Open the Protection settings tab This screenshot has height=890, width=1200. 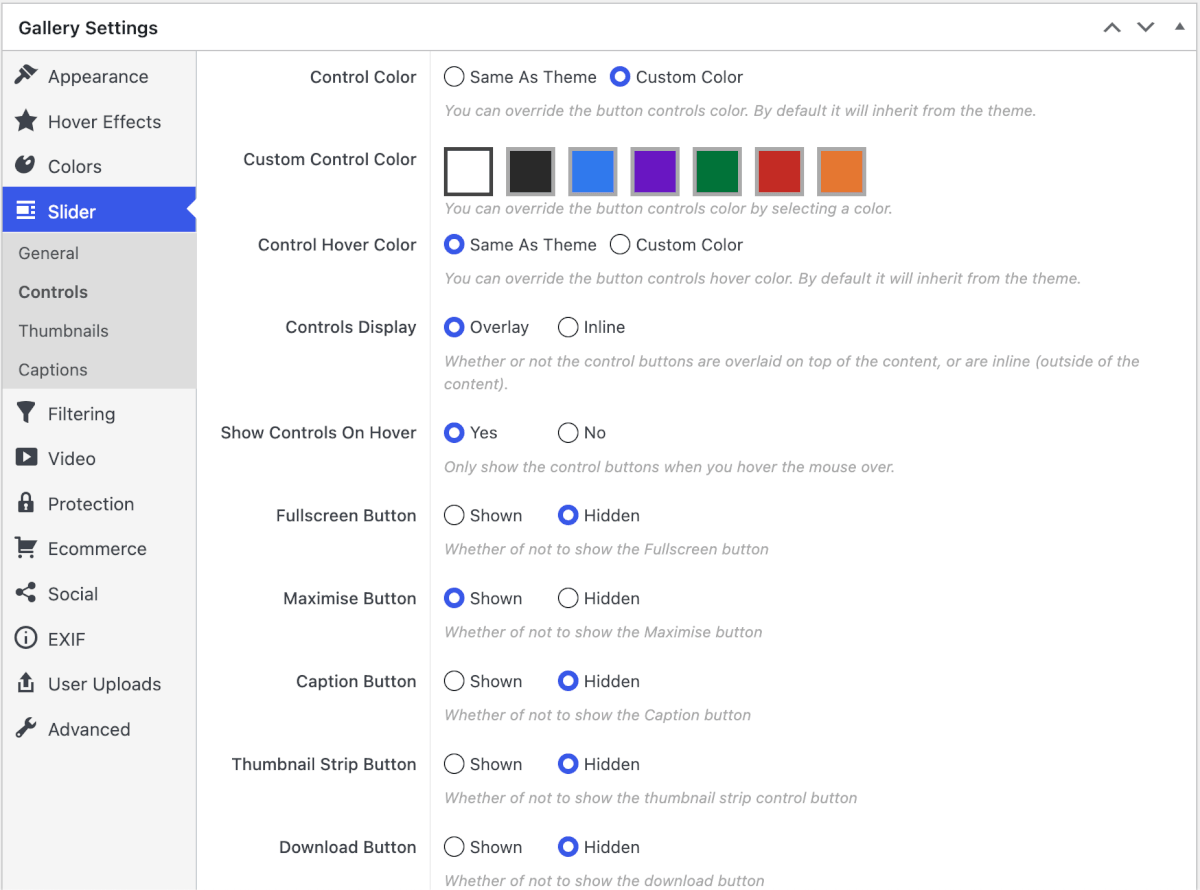[99, 503]
